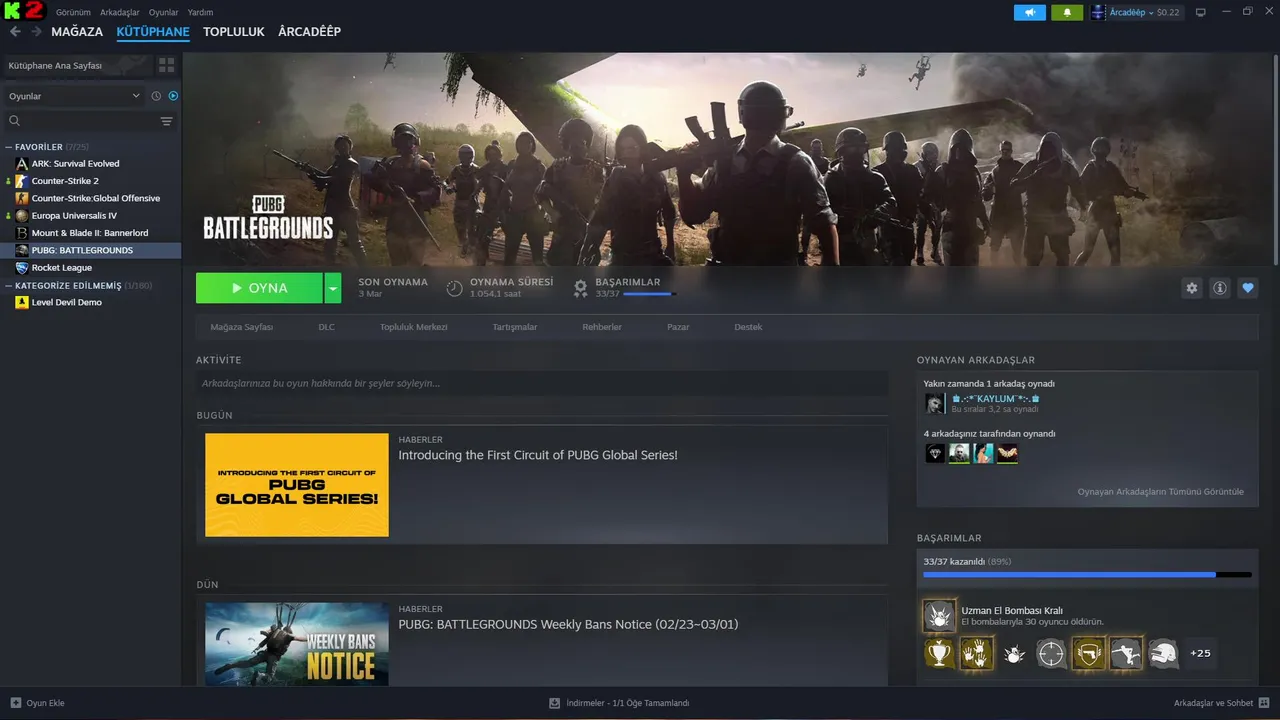Viewport: 1280px width, 720px height.
Task: Click the blue announcements megaphone icon
Action: (x=1029, y=12)
